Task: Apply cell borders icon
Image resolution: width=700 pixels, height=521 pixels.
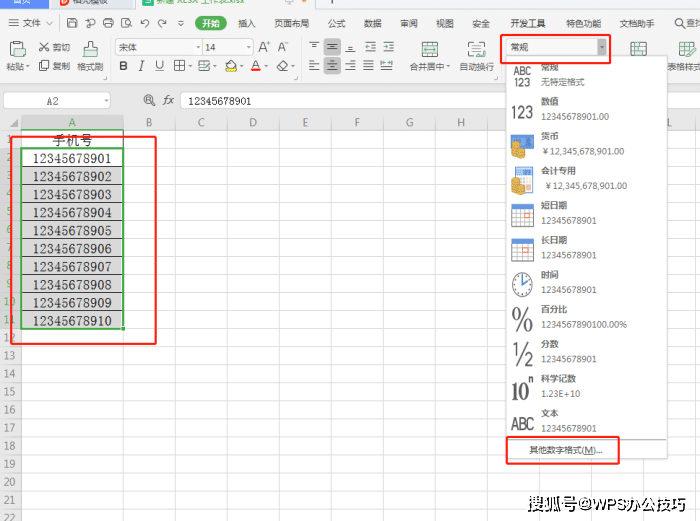Action: pos(179,66)
